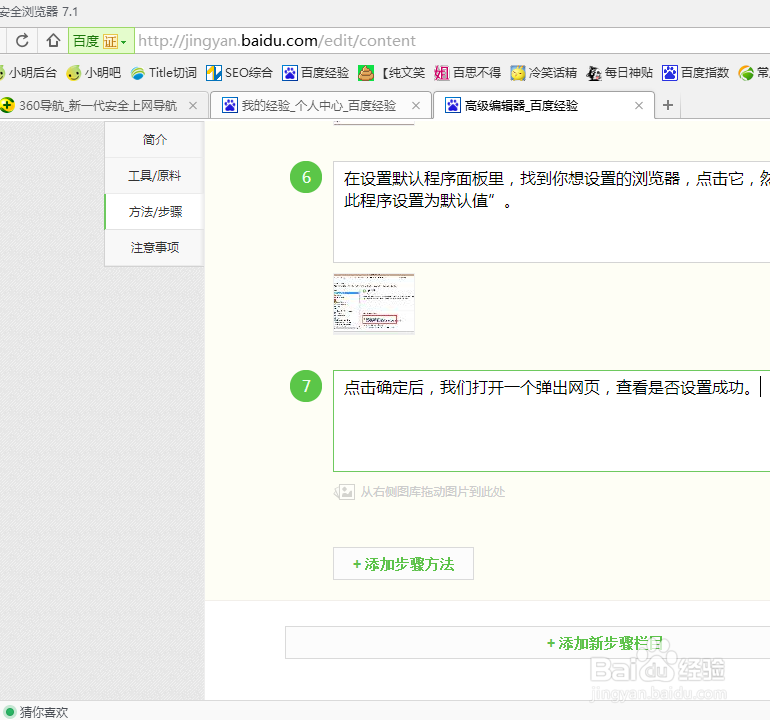
Task: Open the 每日神贴 bookmark
Action: (x=620, y=73)
